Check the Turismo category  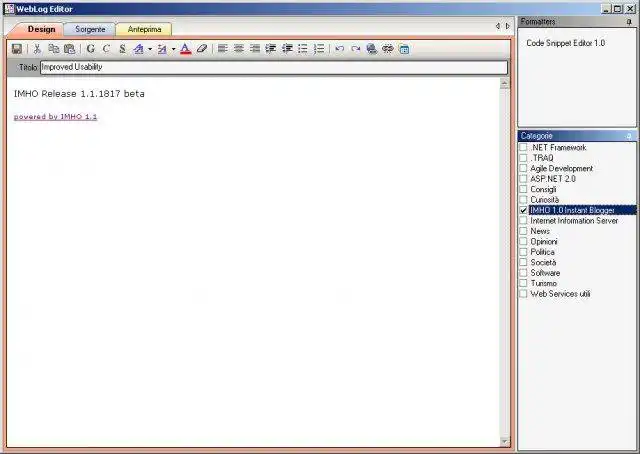click(x=523, y=283)
